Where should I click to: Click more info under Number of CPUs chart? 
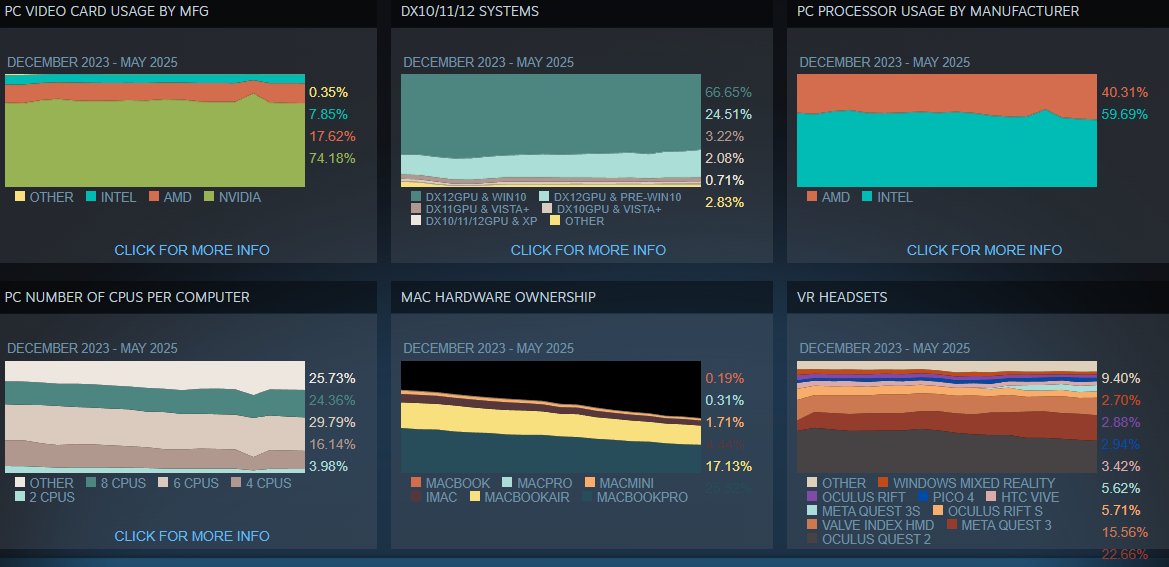tap(192, 536)
